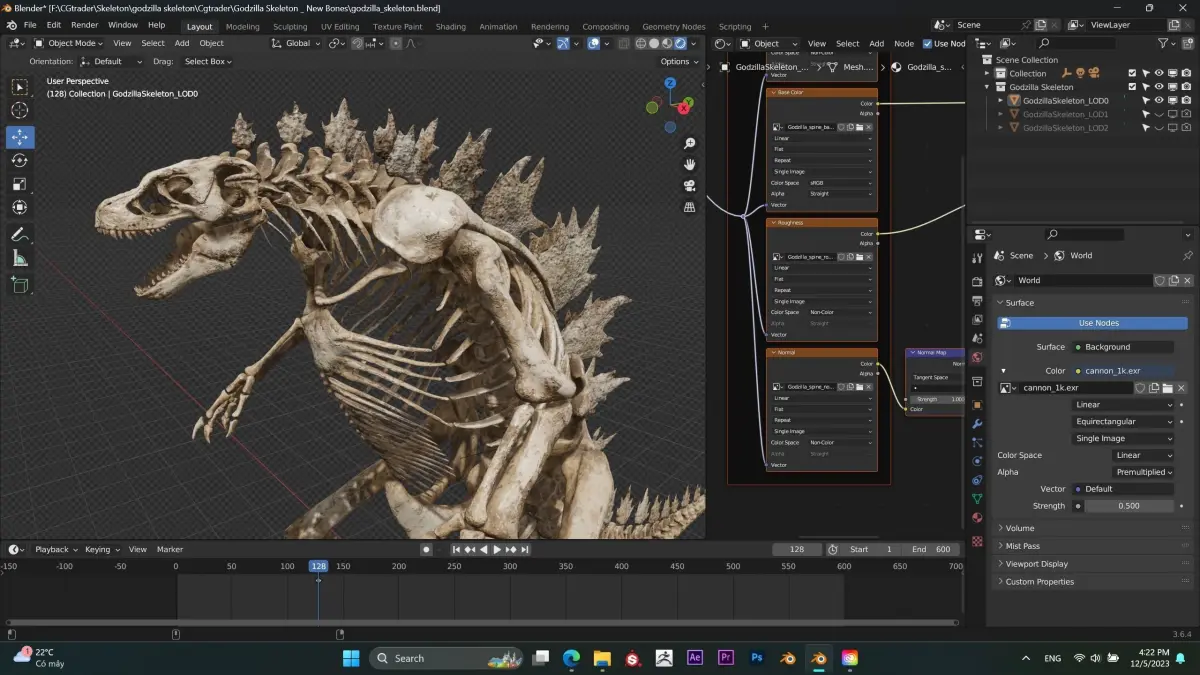Toggle camera view in the viewport
The width and height of the screenshot is (1200, 675).
[689, 186]
